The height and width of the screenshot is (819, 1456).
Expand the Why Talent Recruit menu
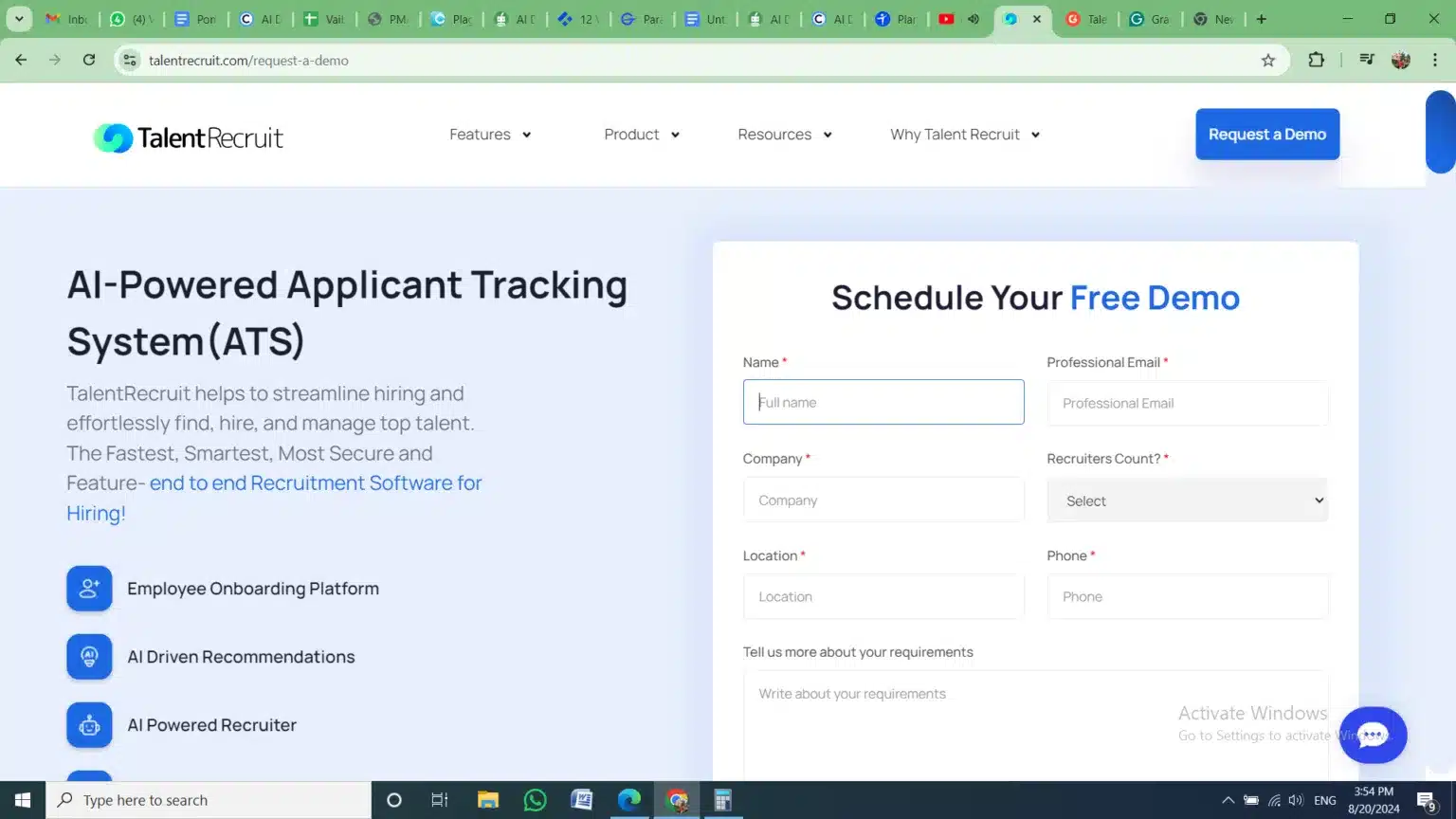pyautogui.click(x=965, y=135)
